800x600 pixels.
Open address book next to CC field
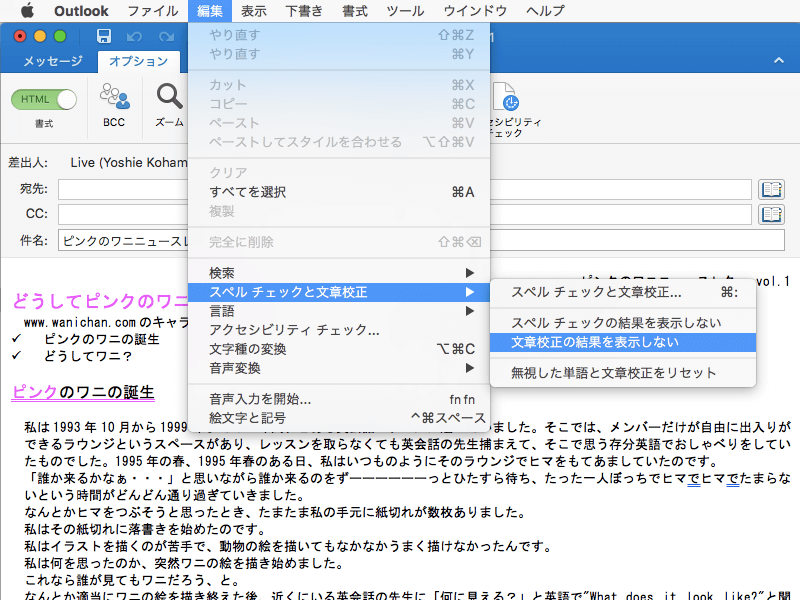tap(771, 214)
